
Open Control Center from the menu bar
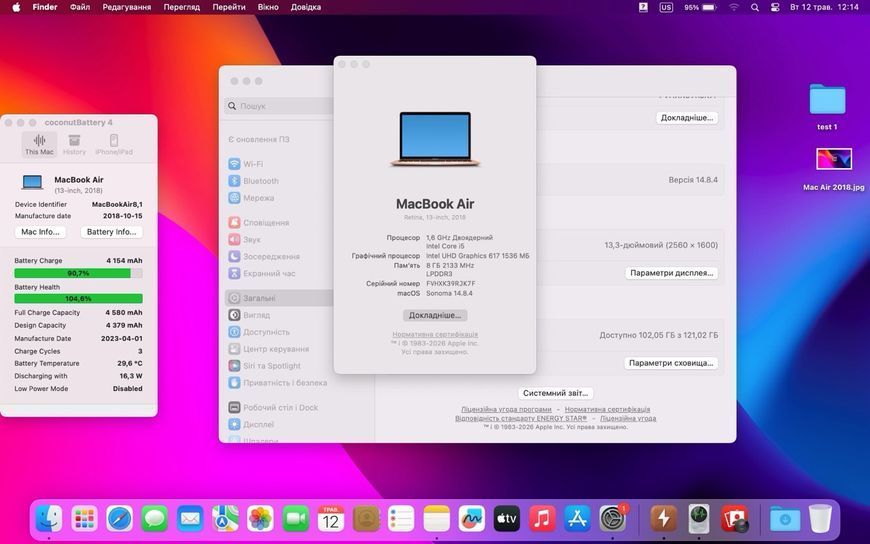pos(775,7)
